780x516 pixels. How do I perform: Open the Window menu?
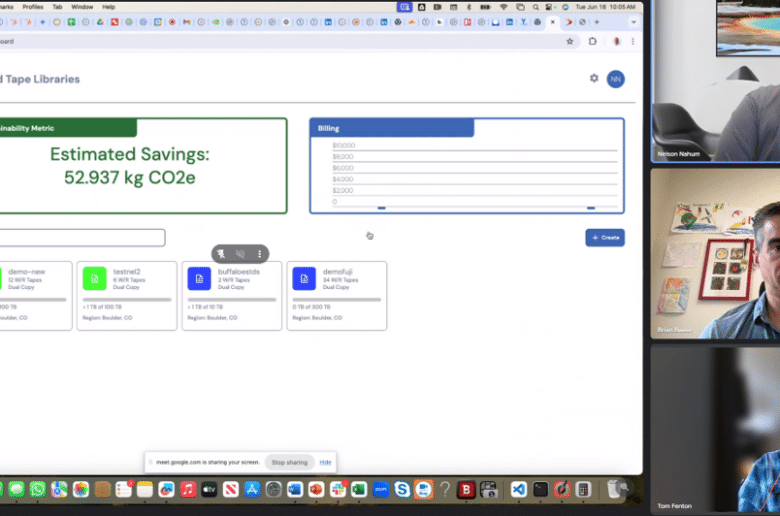coord(82,7)
